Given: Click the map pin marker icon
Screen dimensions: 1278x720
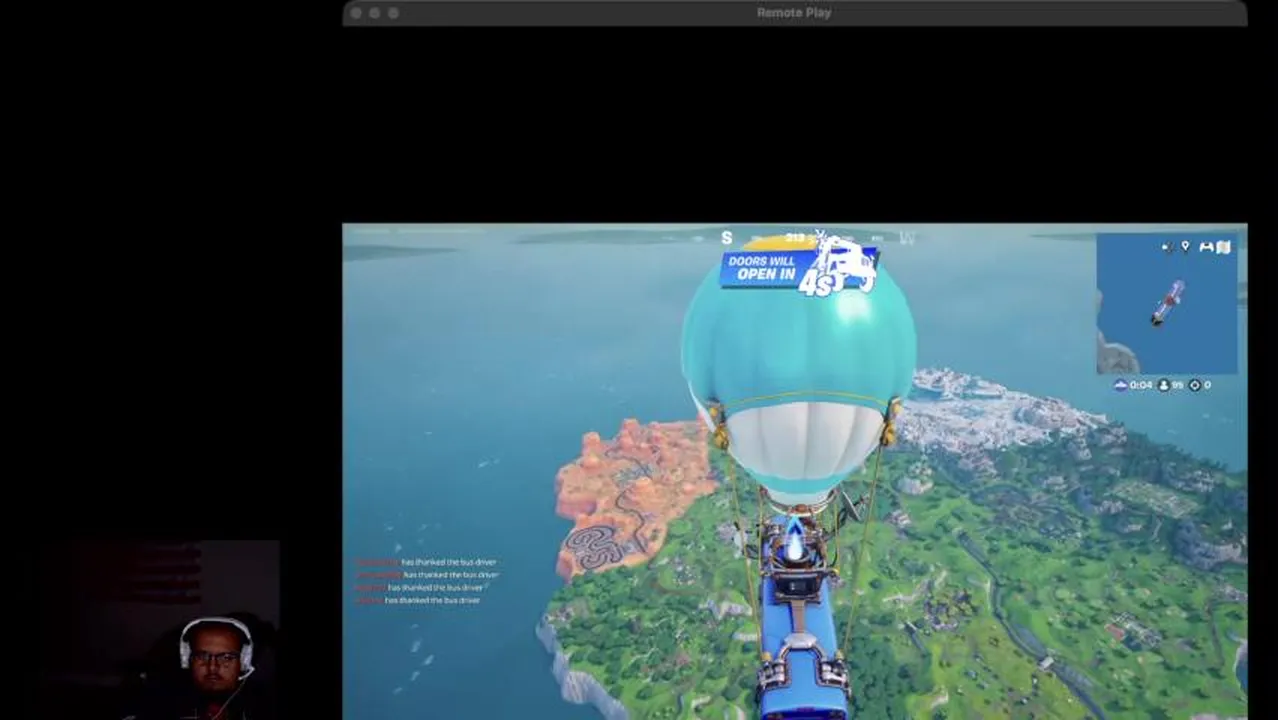Looking at the screenshot, I should pyautogui.click(x=1185, y=246).
